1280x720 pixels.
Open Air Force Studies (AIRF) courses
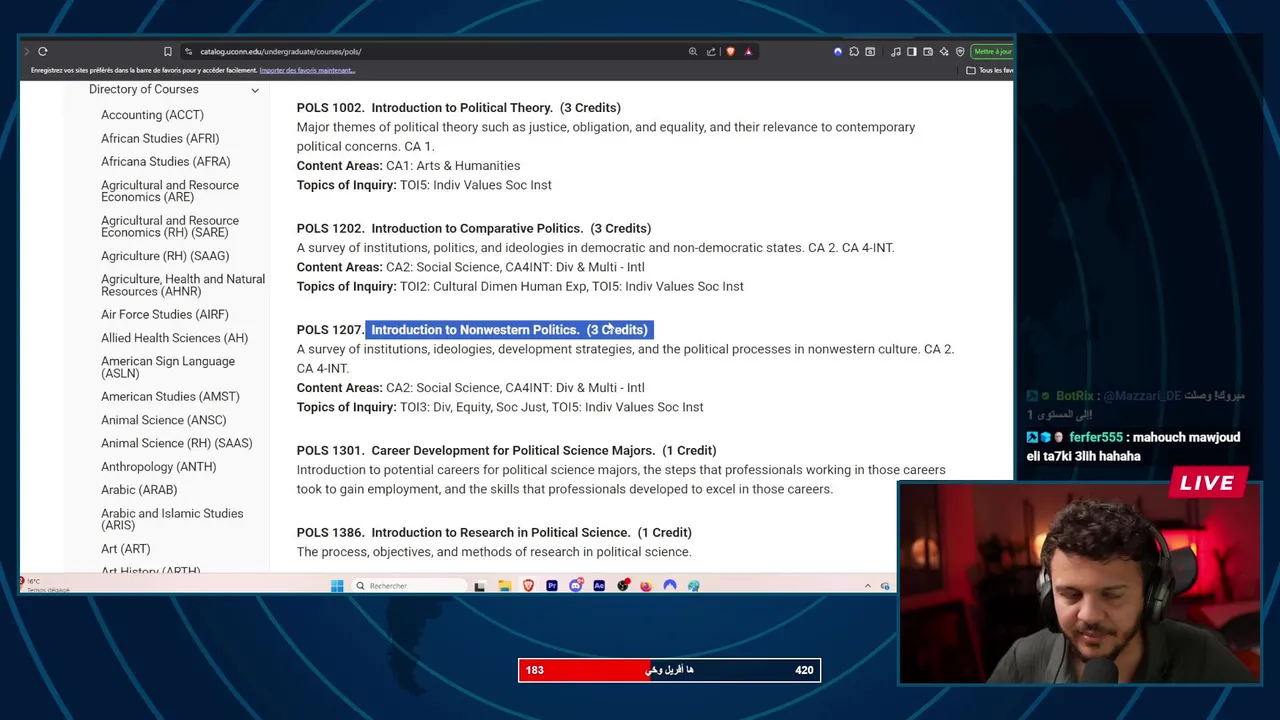point(165,314)
